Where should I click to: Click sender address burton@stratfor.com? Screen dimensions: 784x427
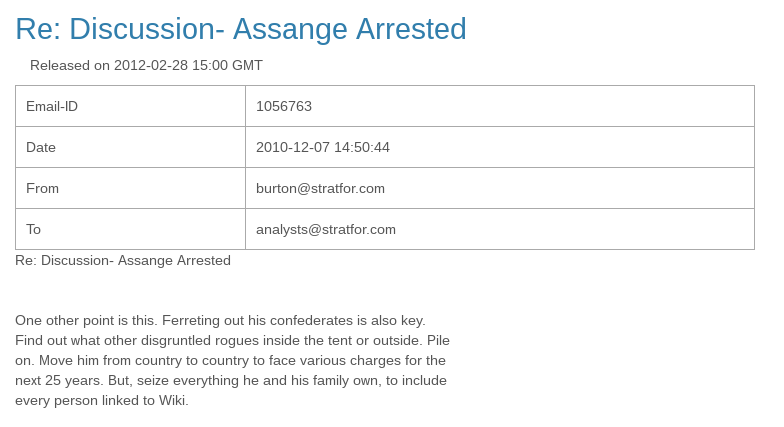[x=320, y=188]
